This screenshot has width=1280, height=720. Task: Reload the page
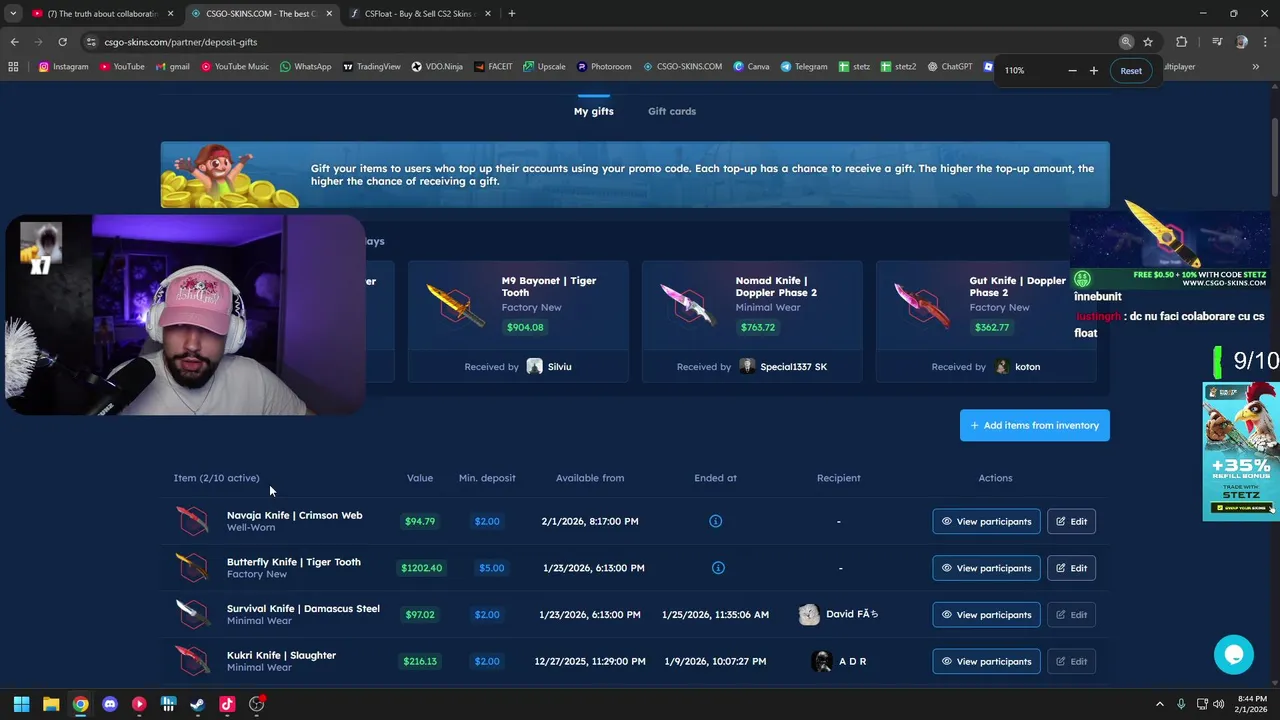(62, 42)
